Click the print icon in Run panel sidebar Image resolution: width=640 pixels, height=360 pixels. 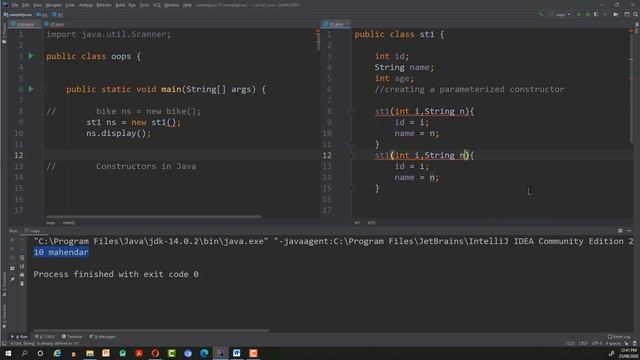tap(22, 275)
